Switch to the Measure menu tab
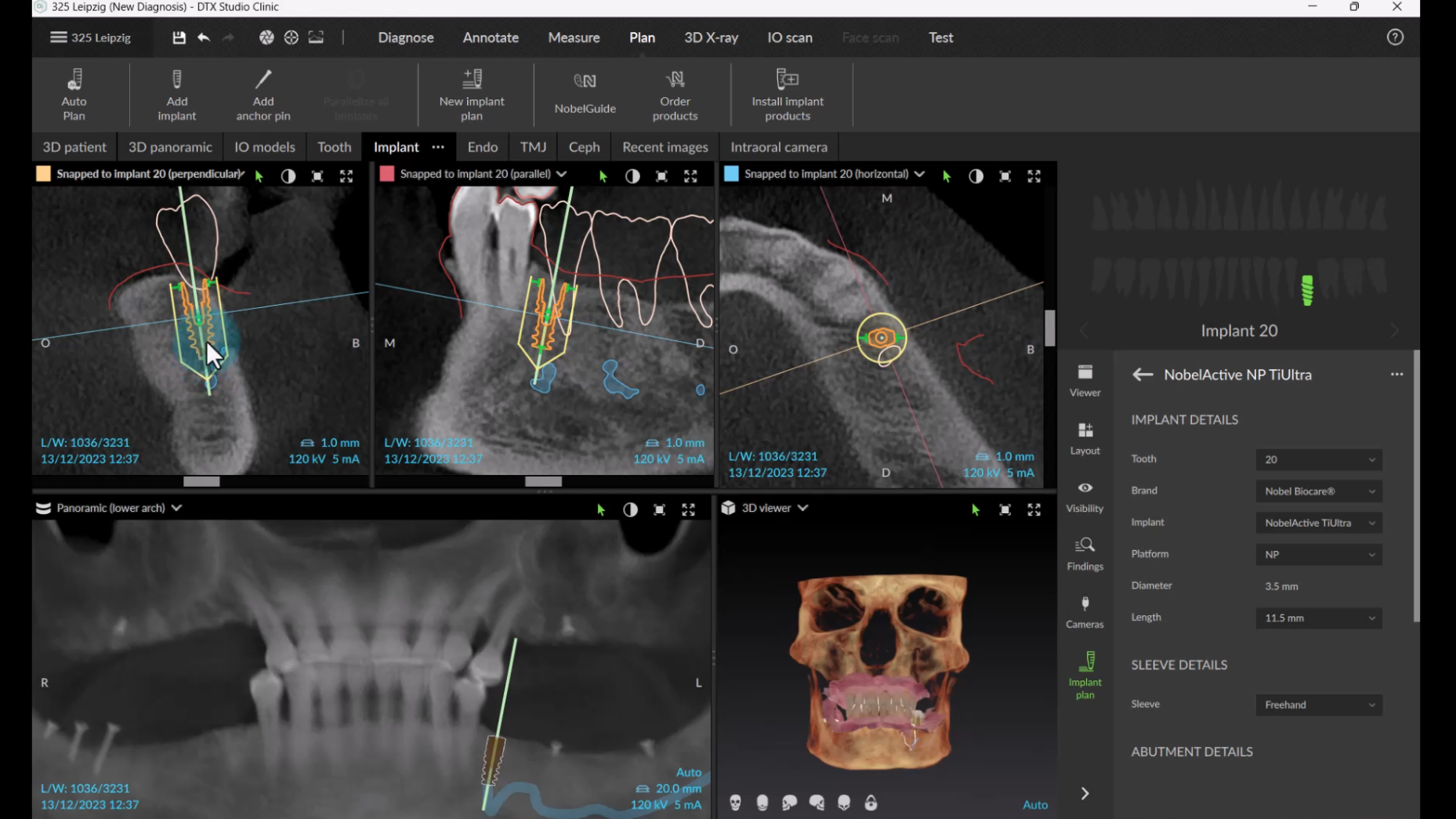 (574, 38)
